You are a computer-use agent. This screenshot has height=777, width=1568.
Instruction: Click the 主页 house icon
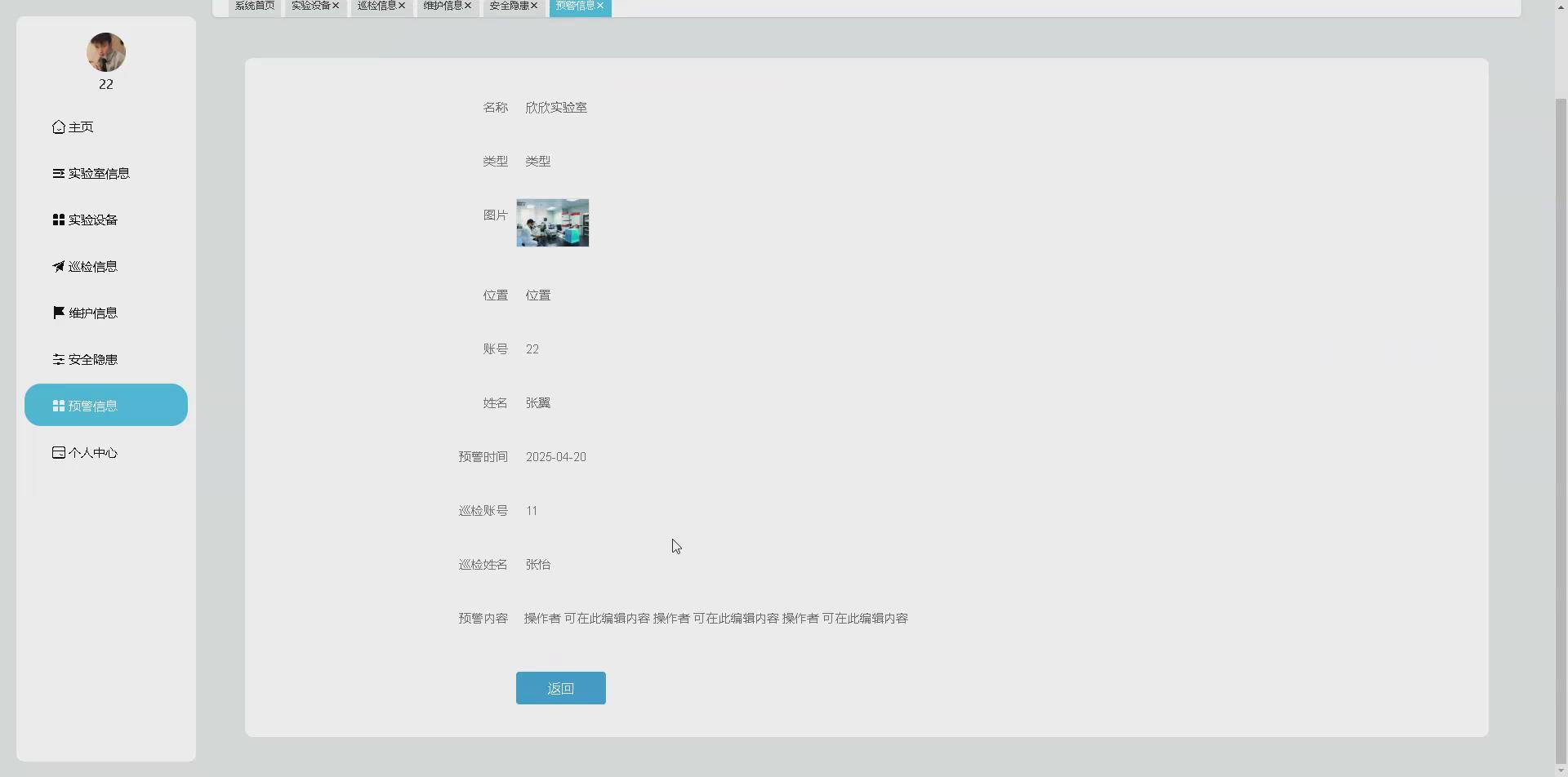pyautogui.click(x=59, y=127)
